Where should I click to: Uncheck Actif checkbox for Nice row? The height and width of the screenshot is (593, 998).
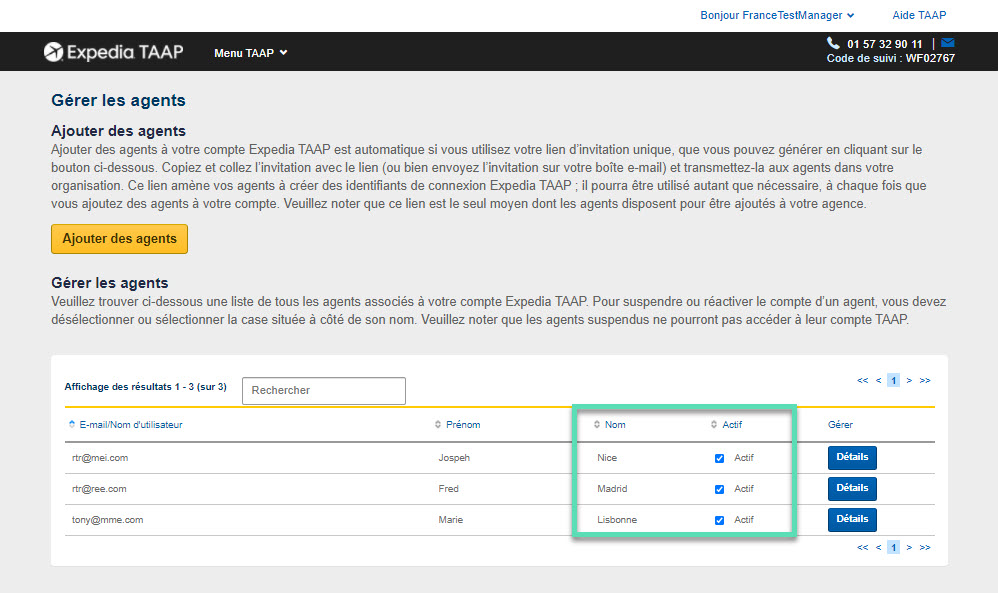[719, 458]
